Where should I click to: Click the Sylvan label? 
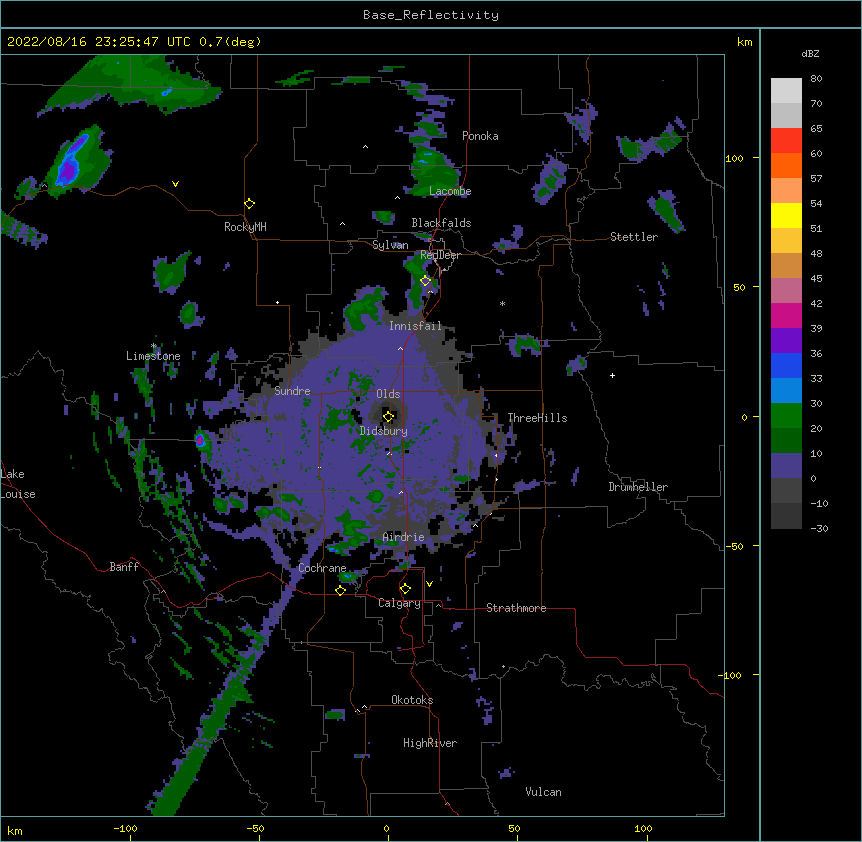pos(390,245)
